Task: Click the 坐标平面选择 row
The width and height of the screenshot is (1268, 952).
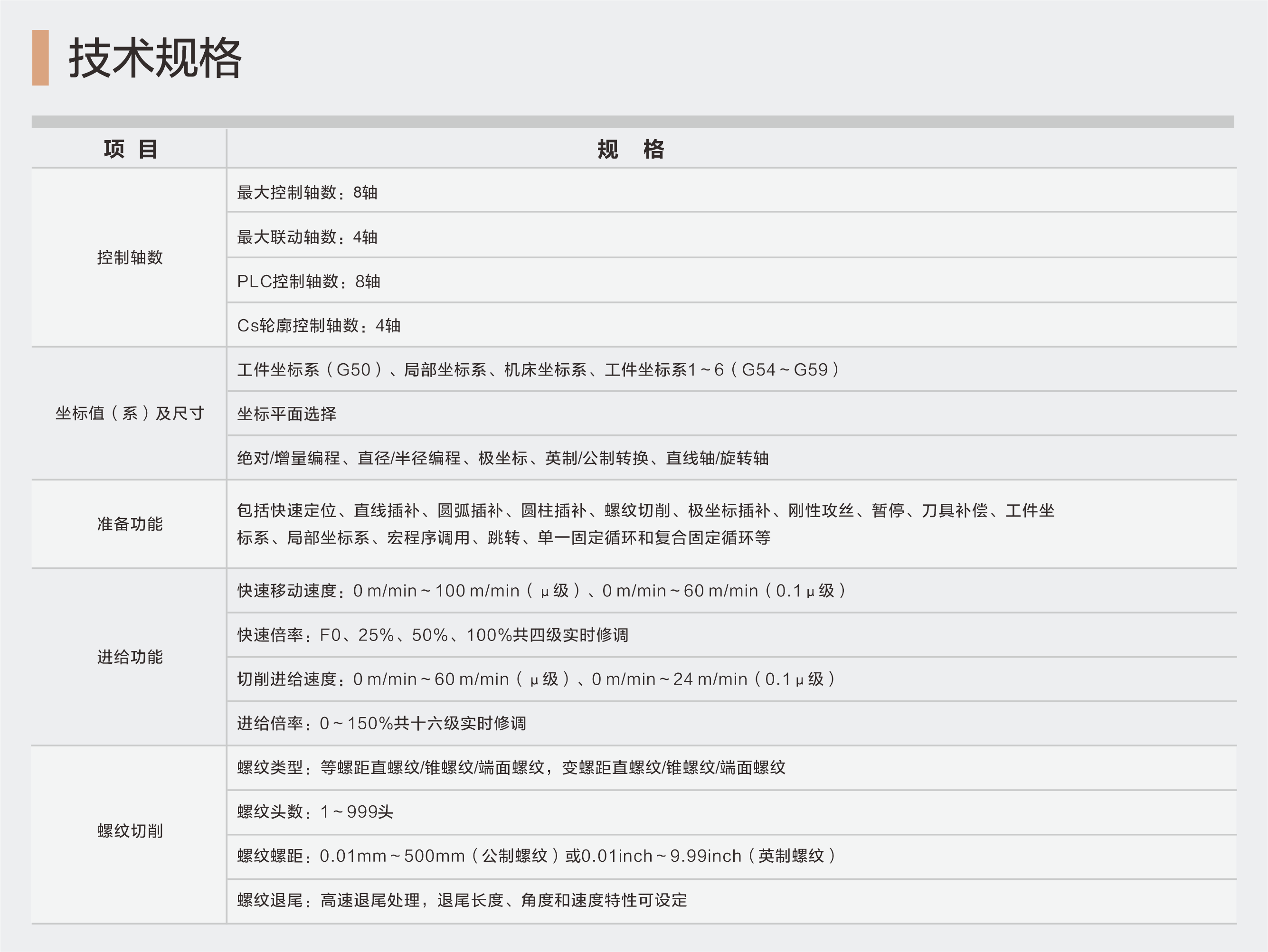Action: (x=287, y=414)
